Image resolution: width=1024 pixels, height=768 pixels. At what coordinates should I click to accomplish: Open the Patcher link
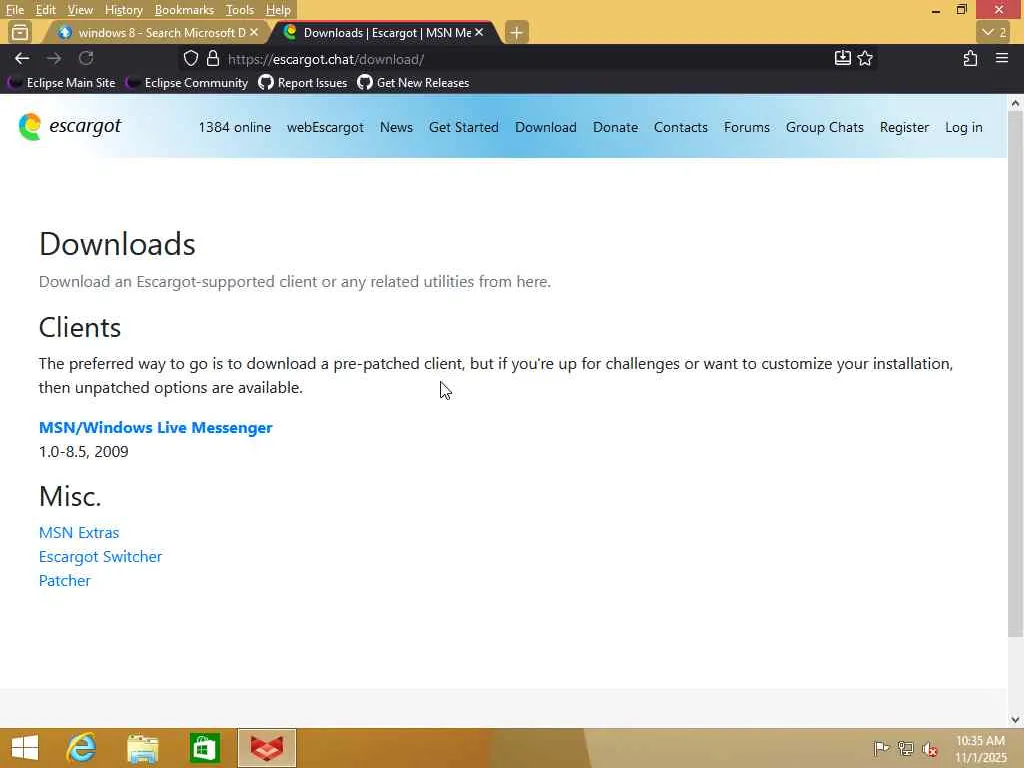pyautogui.click(x=65, y=581)
